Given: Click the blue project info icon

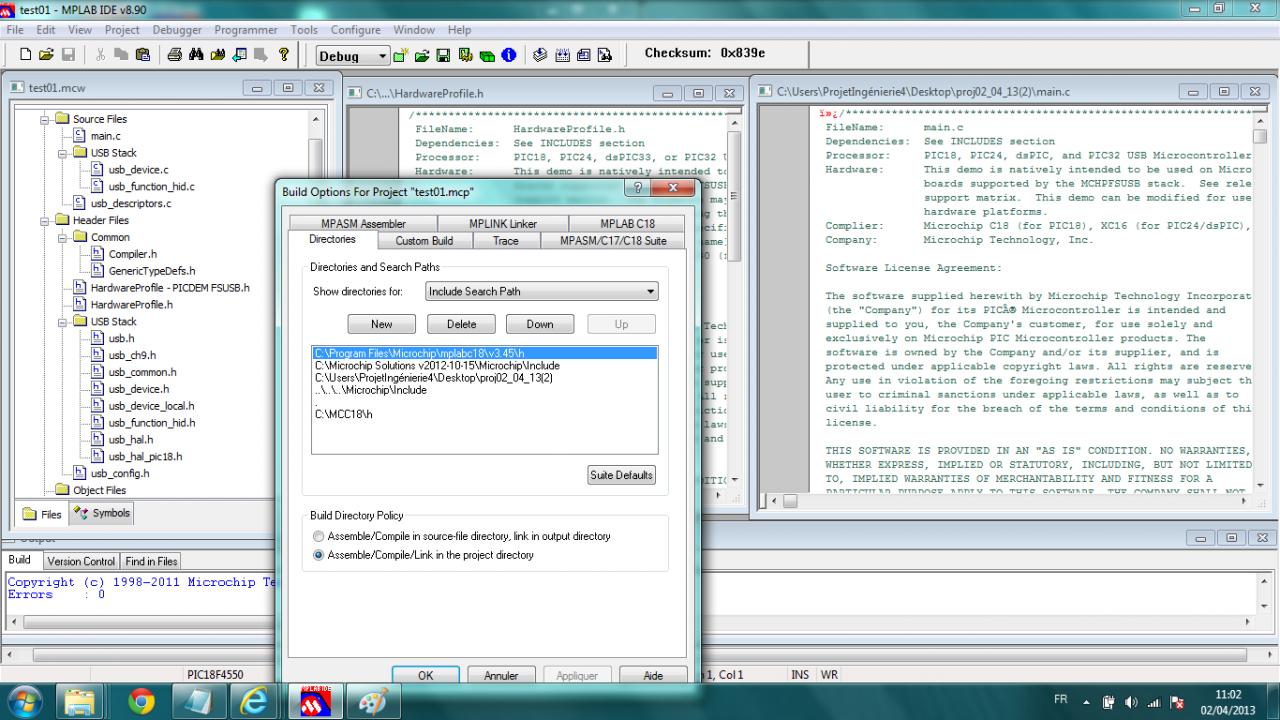Looking at the screenshot, I should click(508, 56).
